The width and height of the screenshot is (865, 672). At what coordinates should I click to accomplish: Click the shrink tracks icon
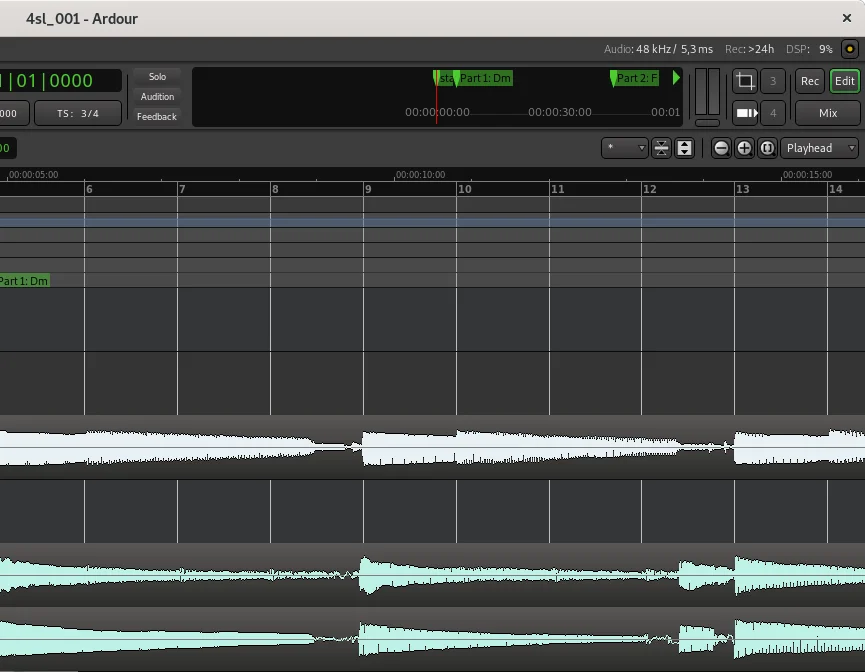tap(661, 148)
